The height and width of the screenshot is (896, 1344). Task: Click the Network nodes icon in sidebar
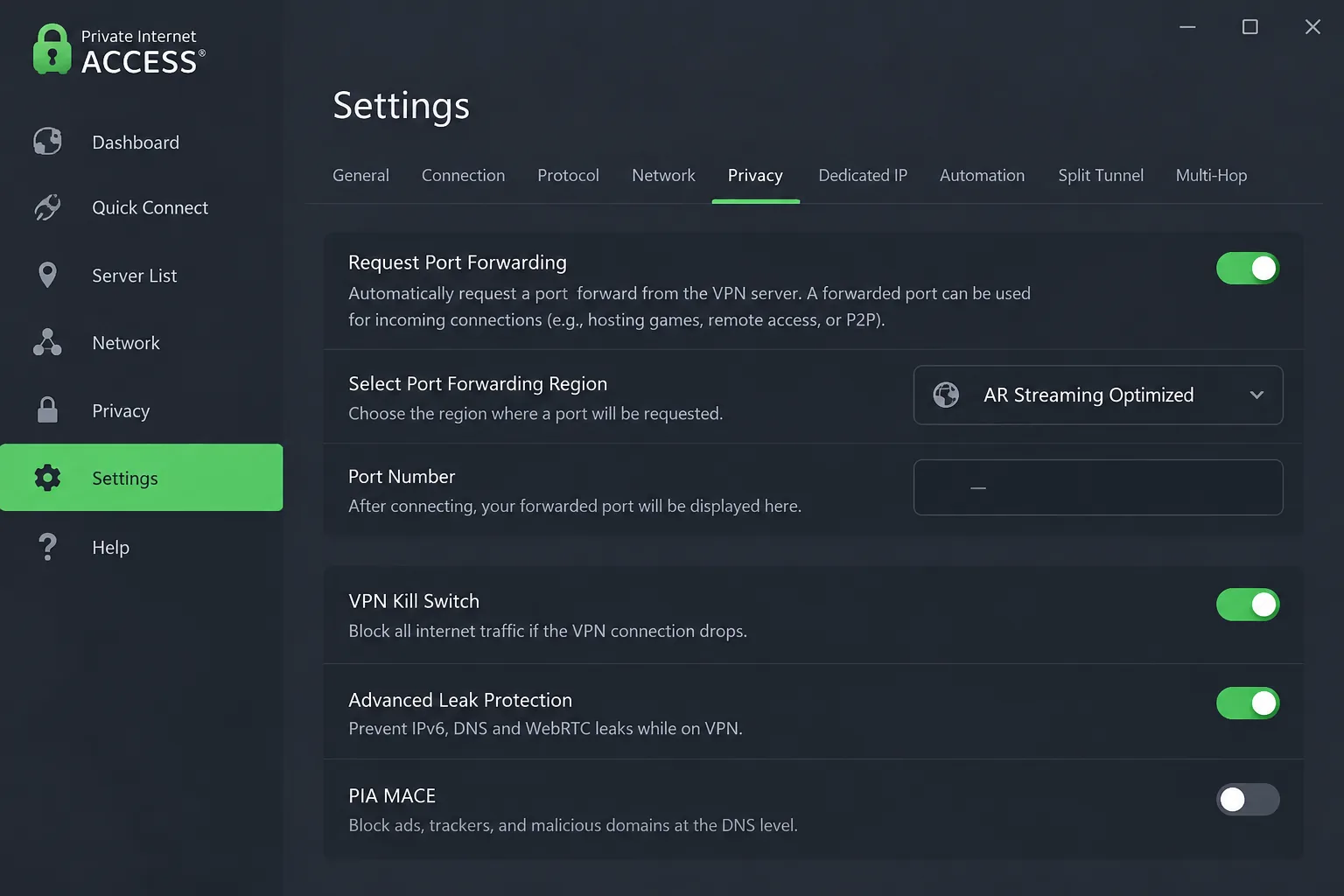[x=47, y=342]
